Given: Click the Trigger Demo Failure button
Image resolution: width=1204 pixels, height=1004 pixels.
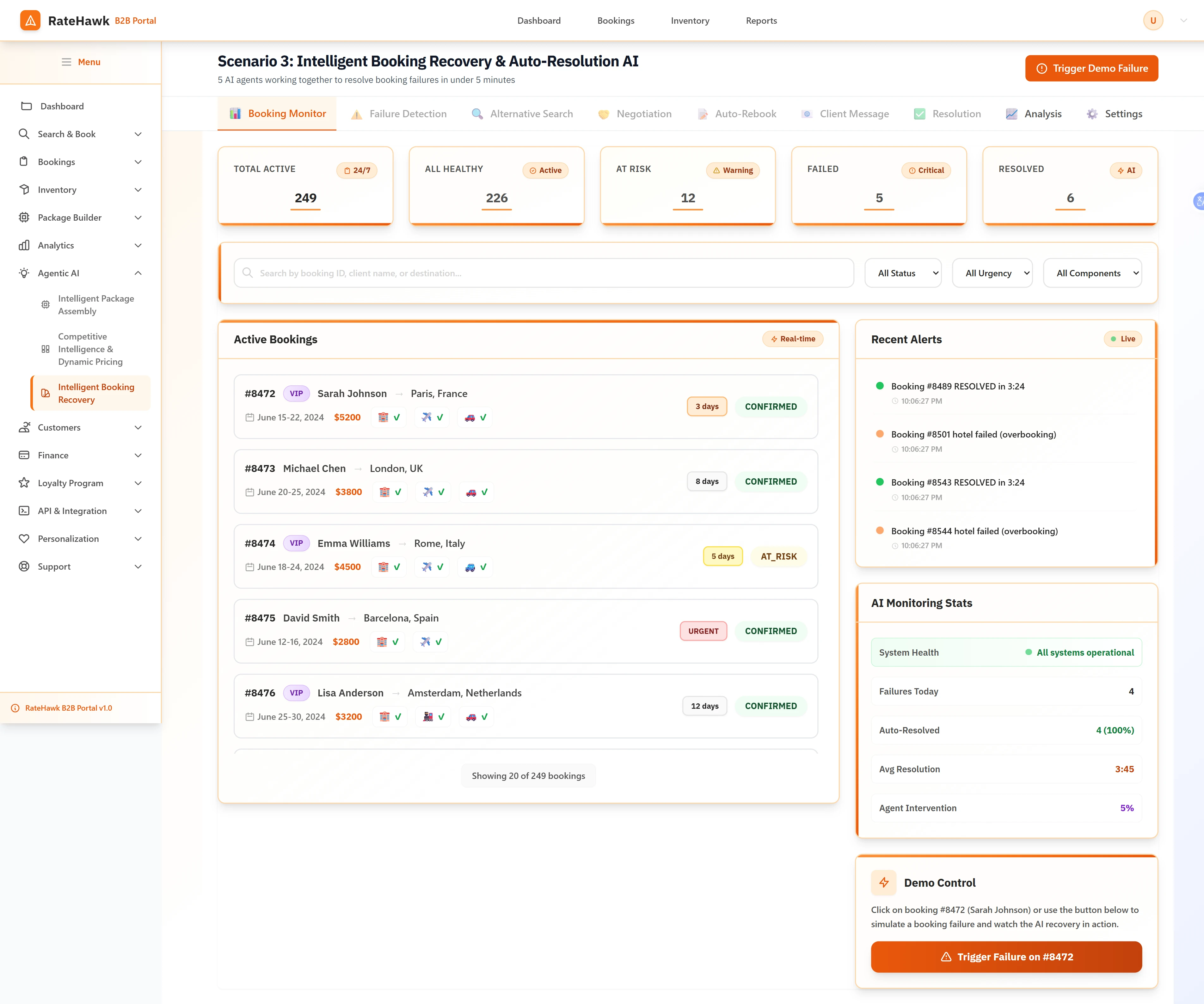Looking at the screenshot, I should (x=1091, y=68).
